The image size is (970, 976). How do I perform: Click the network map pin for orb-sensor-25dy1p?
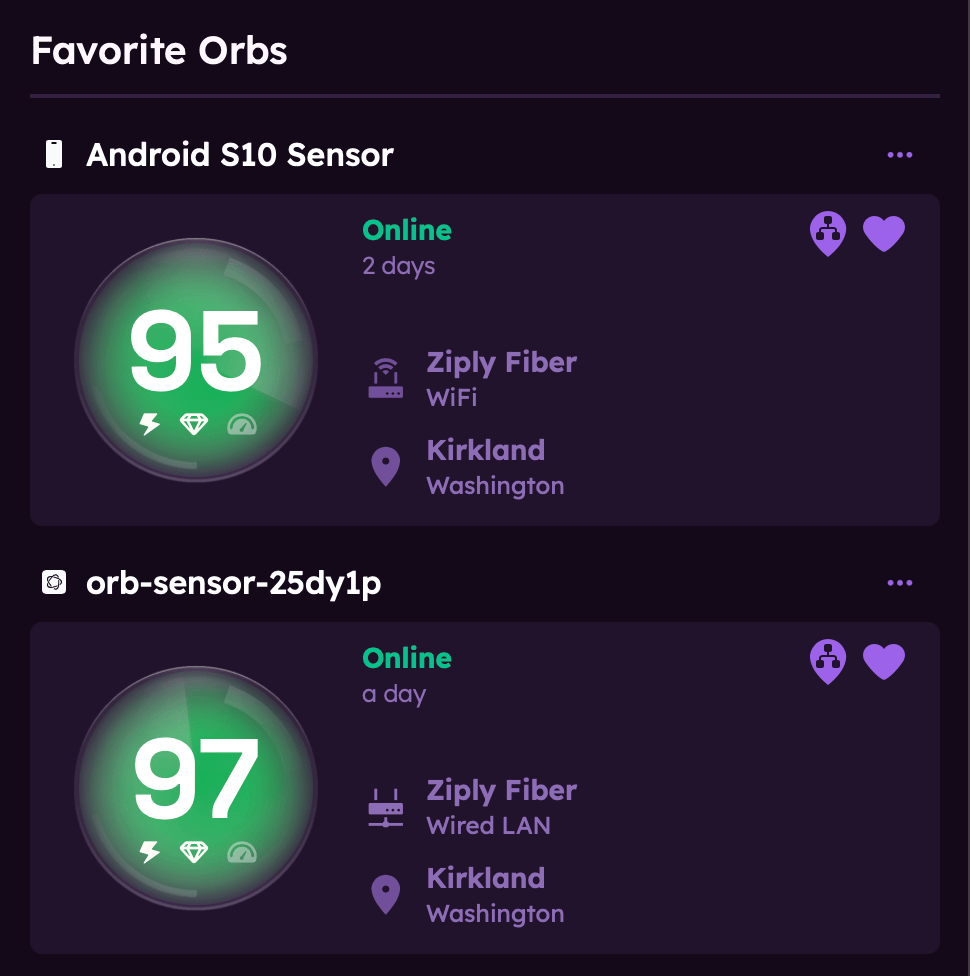coord(827,661)
